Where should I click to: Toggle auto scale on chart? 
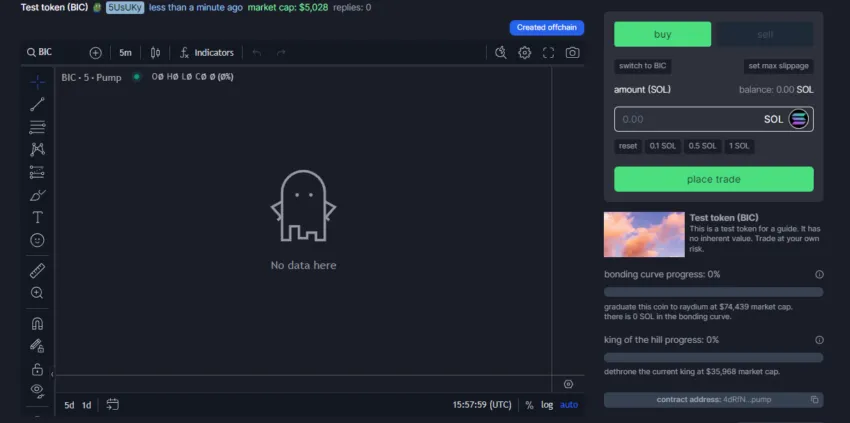(569, 405)
